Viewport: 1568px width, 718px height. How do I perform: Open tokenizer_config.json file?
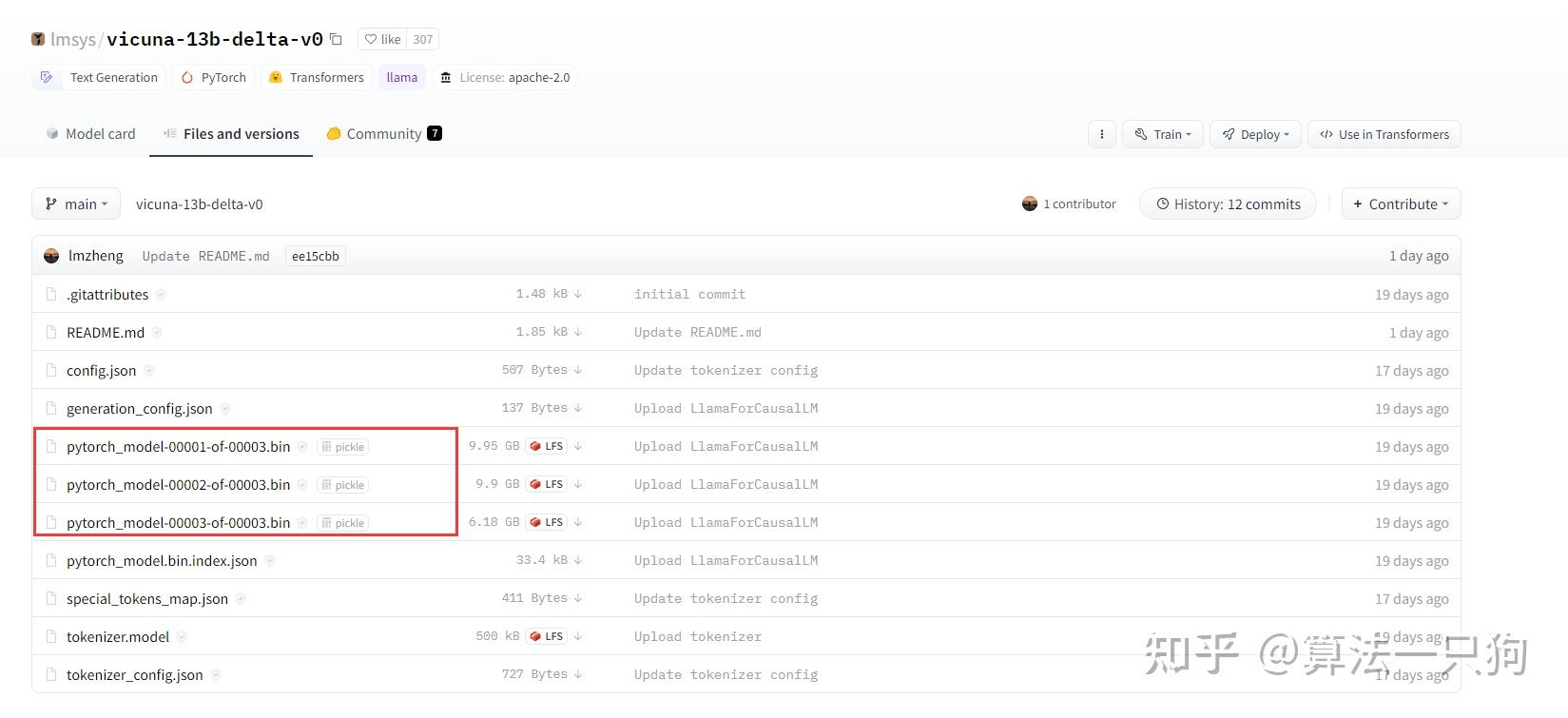click(x=134, y=675)
